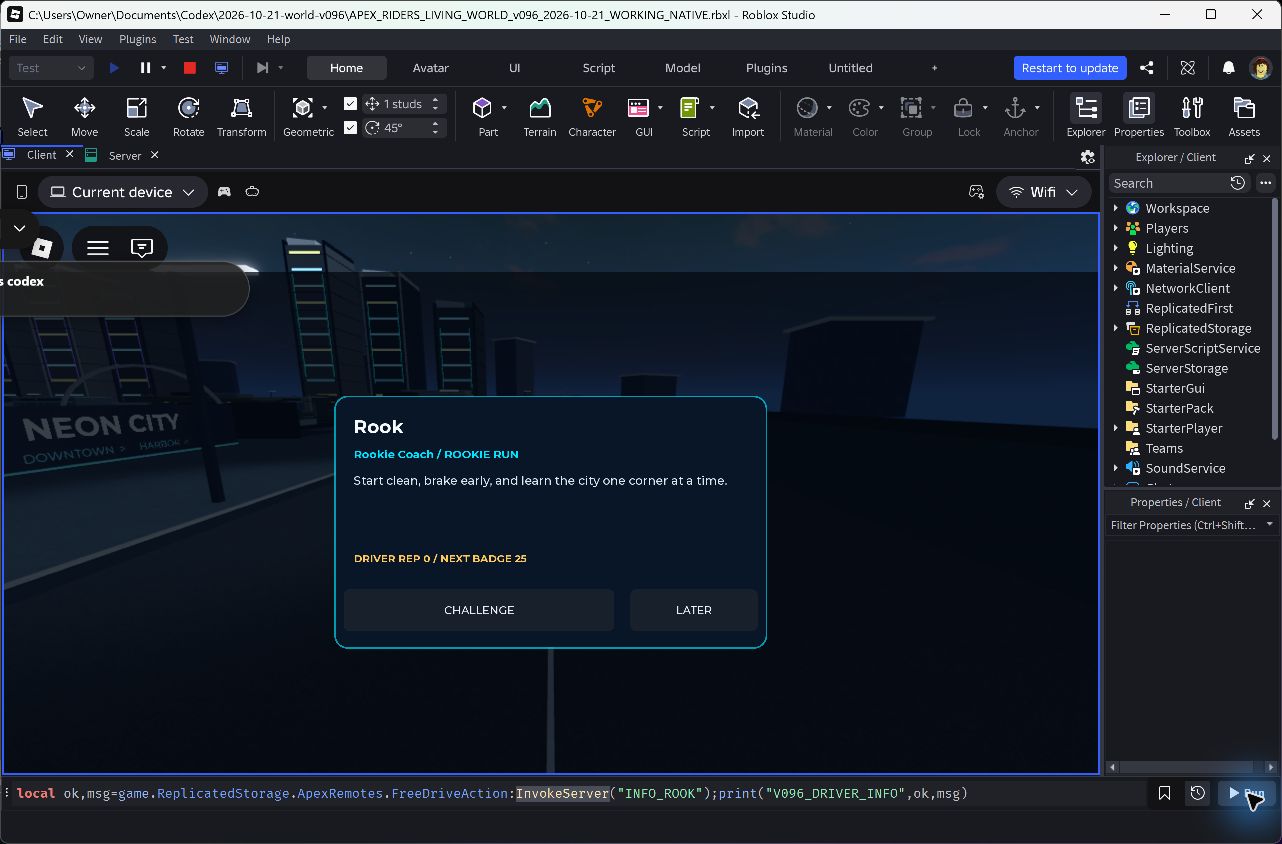Open the Character tool
The width and height of the screenshot is (1282, 844).
coord(592,116)
